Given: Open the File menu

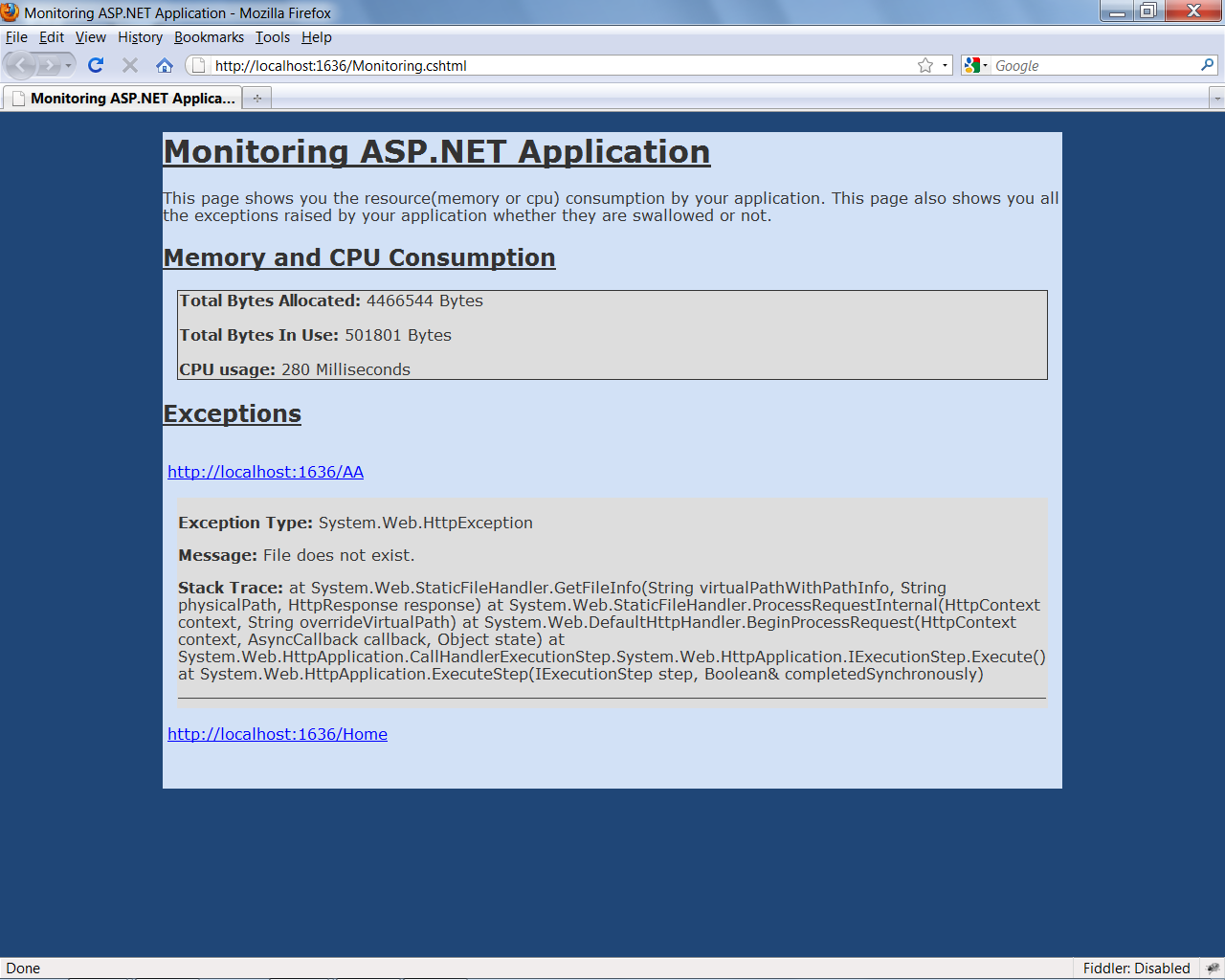Looking at the screenshot, I should (16, 37).
